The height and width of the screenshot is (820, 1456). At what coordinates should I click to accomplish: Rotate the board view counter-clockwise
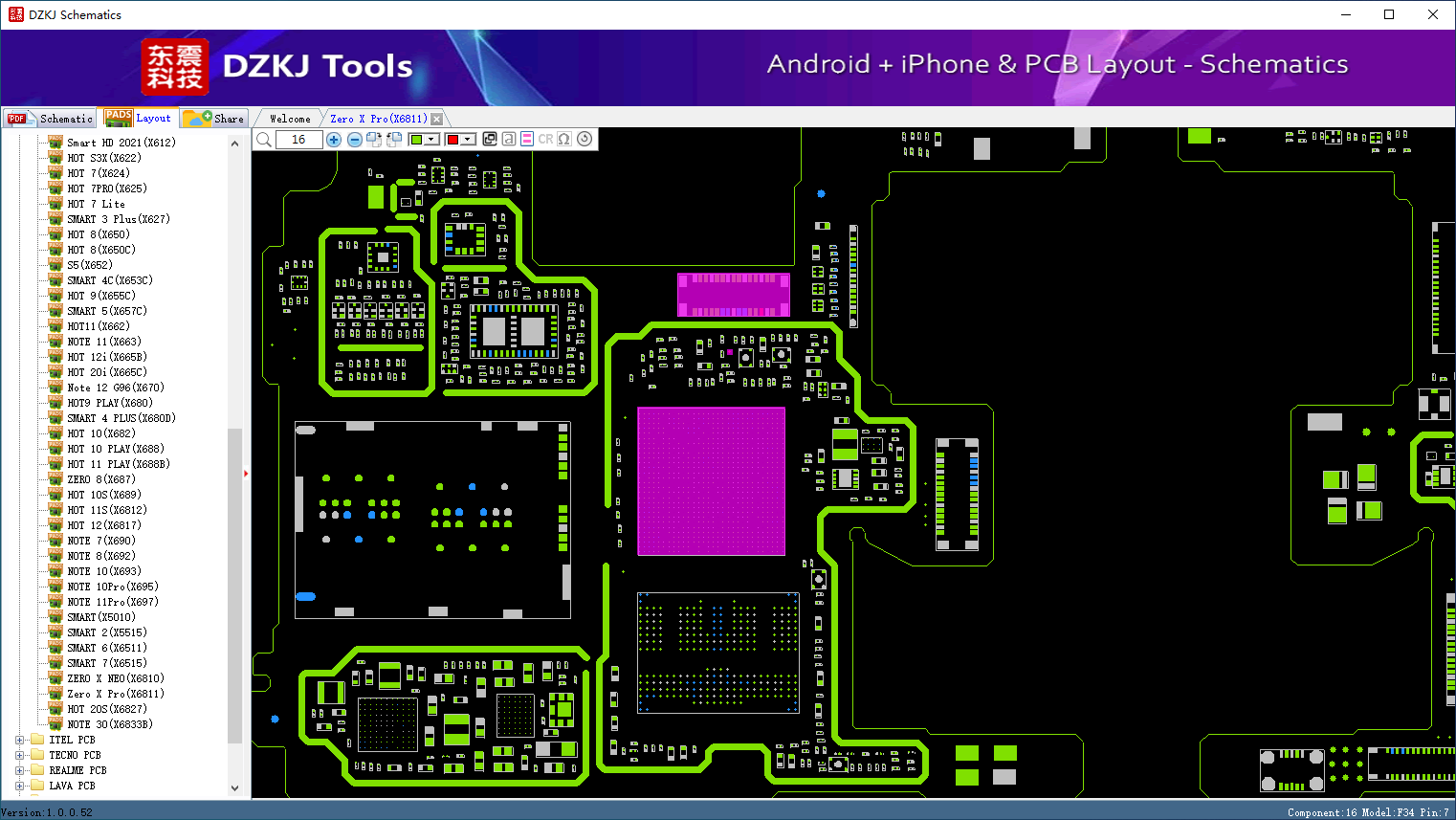tap(393, 140)
